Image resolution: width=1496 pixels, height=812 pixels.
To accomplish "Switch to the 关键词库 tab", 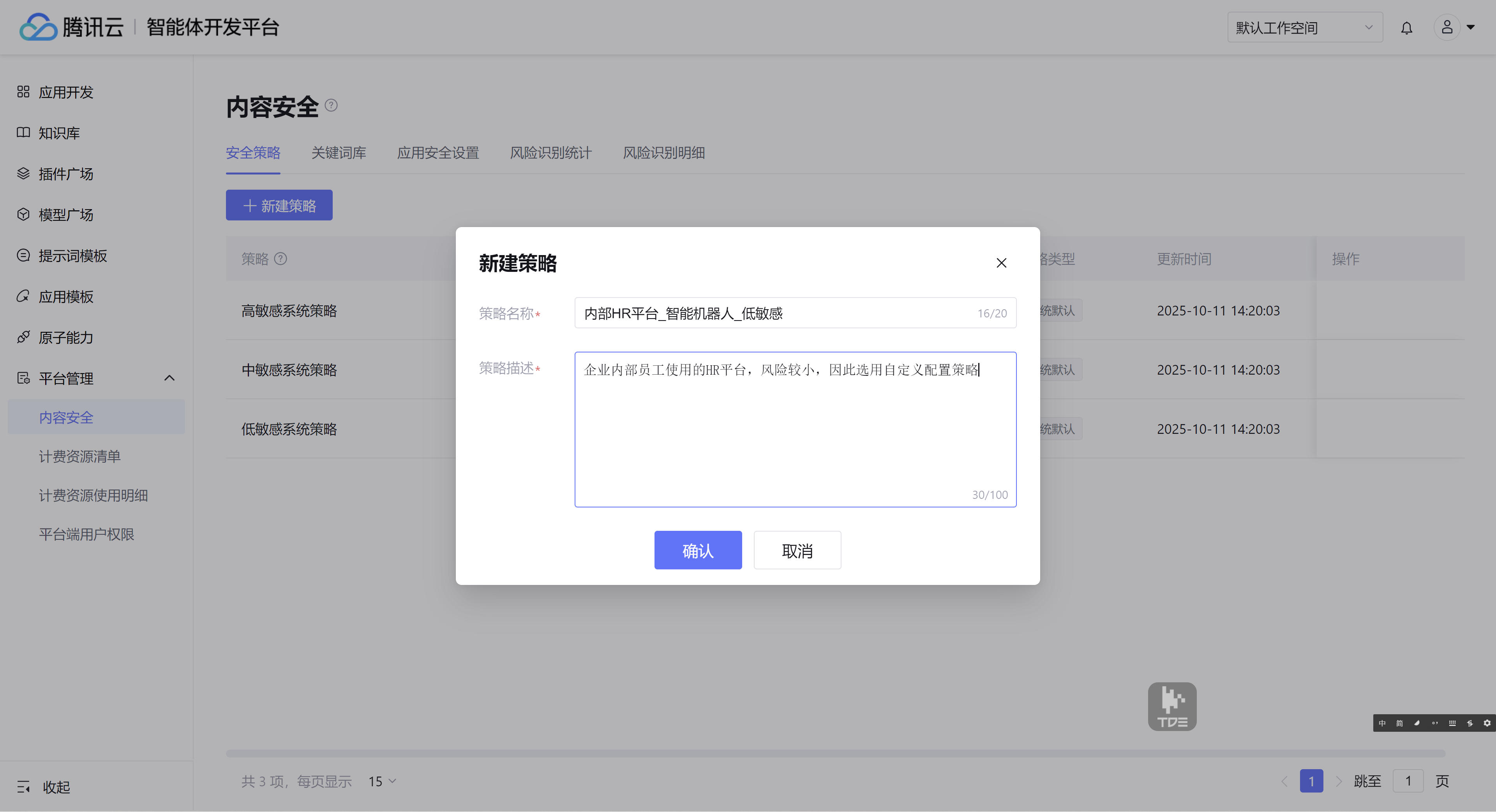I will coord(339,153).
